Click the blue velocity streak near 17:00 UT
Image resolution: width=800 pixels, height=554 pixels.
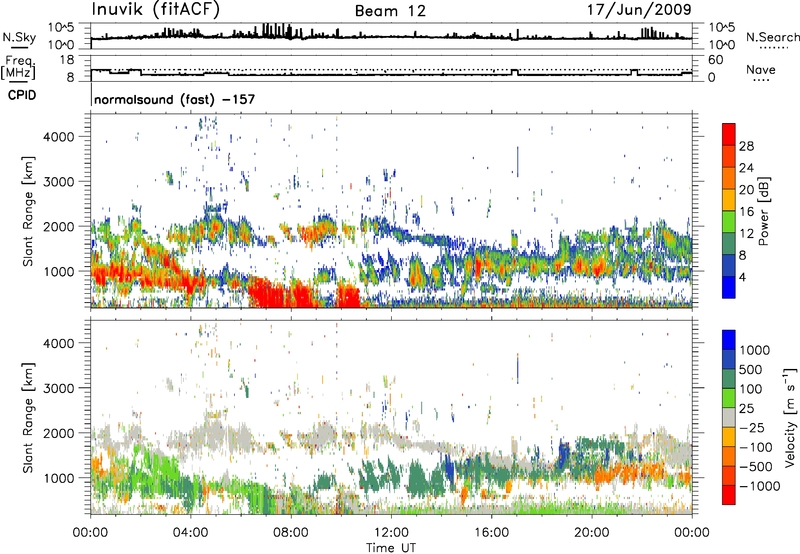point(517,368)
